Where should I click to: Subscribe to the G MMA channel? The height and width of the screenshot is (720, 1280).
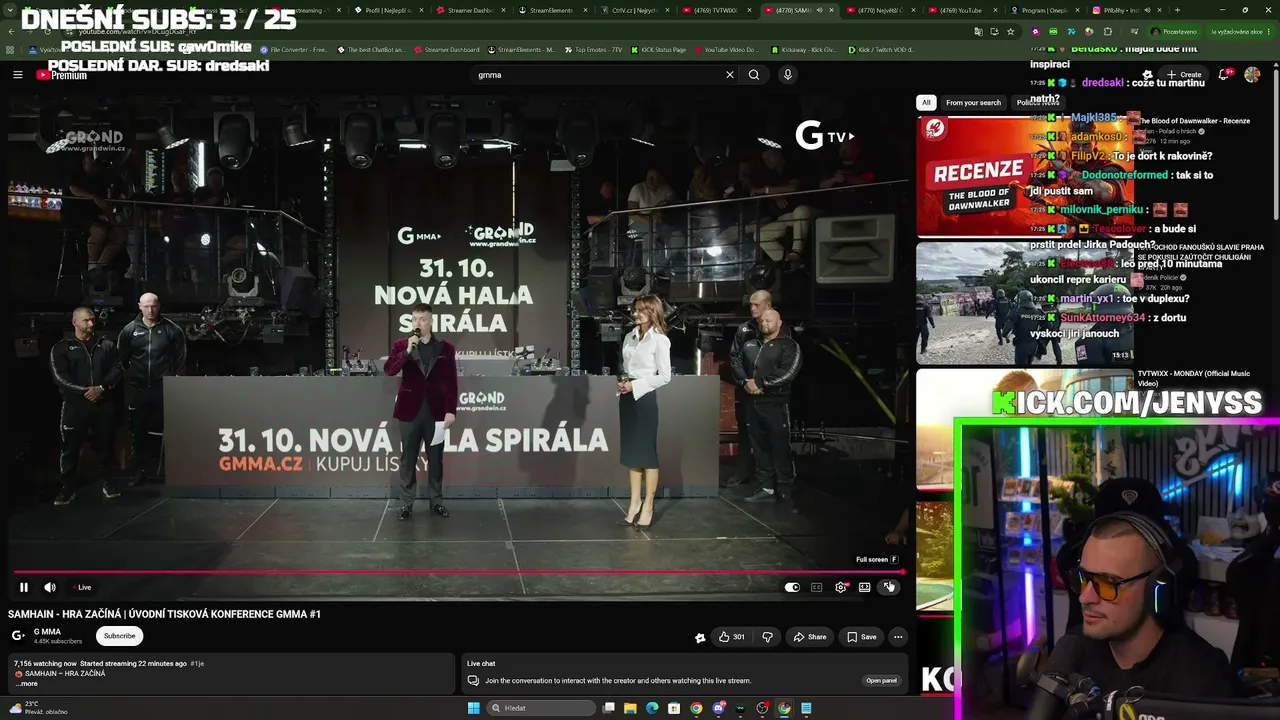[x=119, y=636]
